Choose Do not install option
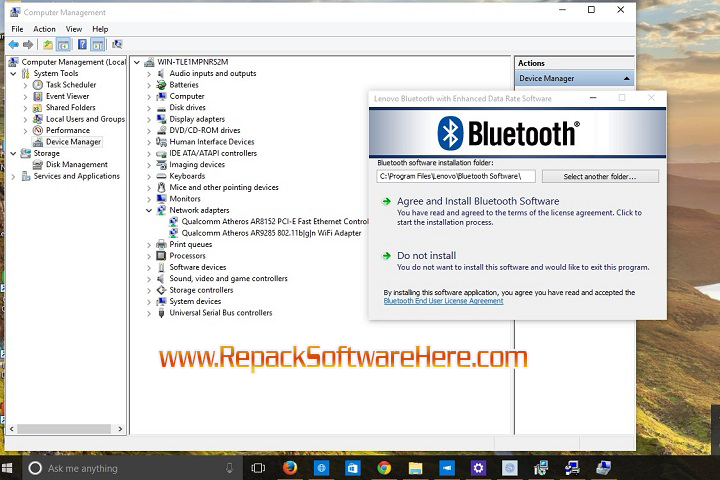The height and width of the screenshot is (480, 720). (427, 255)
